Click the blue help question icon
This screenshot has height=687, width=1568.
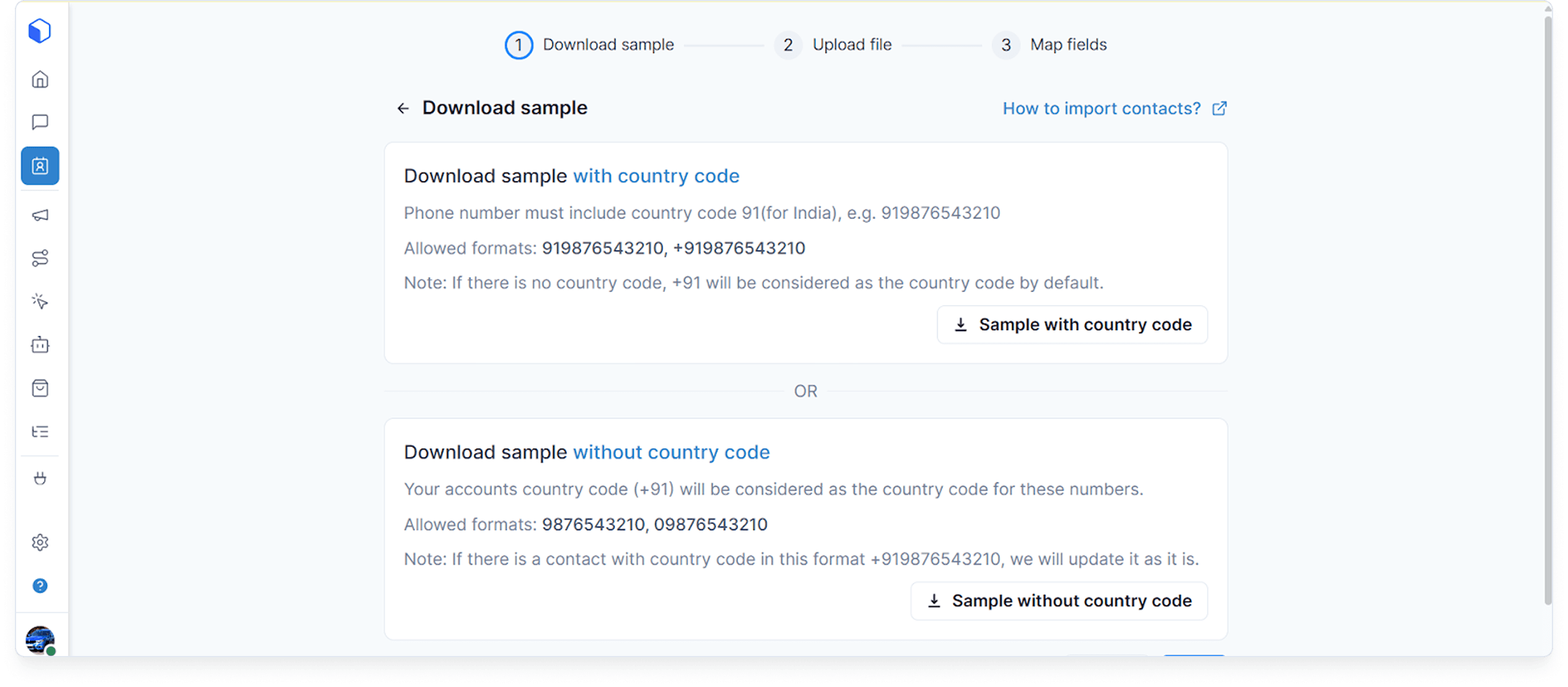click(x=40, y=586)
